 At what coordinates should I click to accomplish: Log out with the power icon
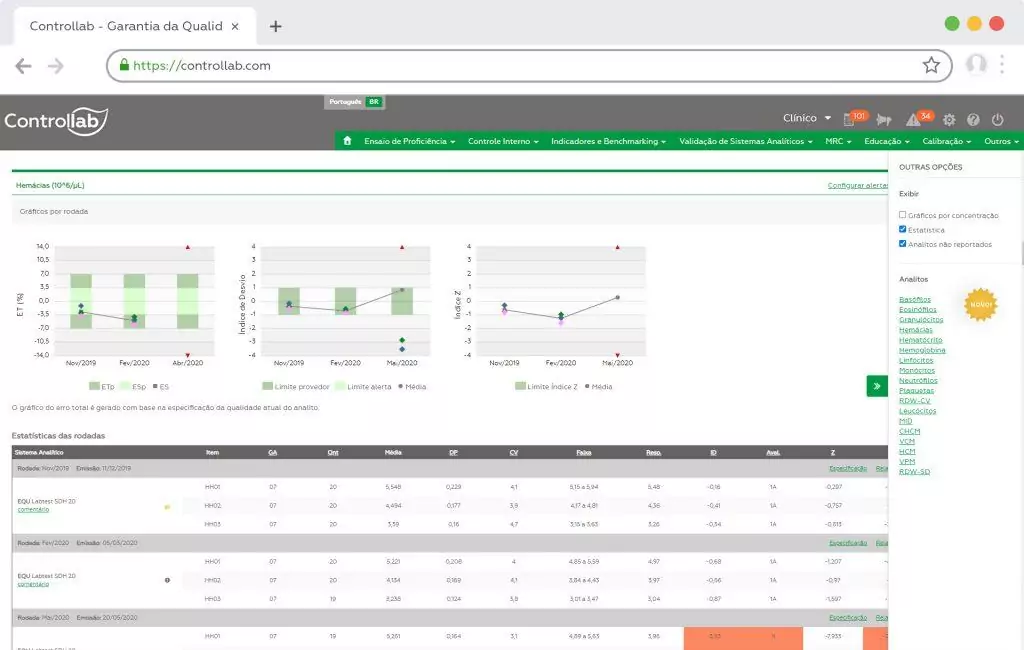point(997,120)
